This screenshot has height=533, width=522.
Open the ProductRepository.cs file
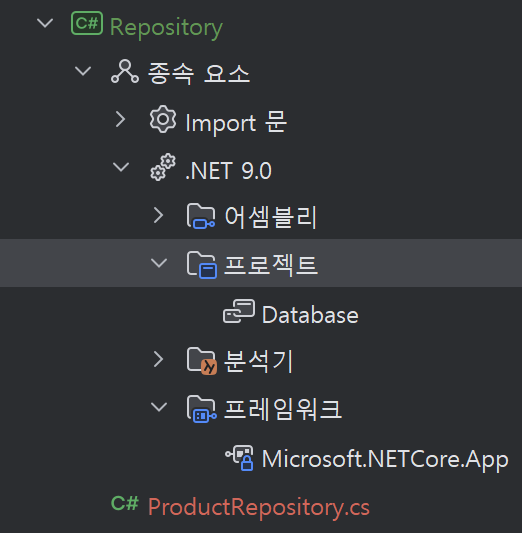tap(259, 508)
